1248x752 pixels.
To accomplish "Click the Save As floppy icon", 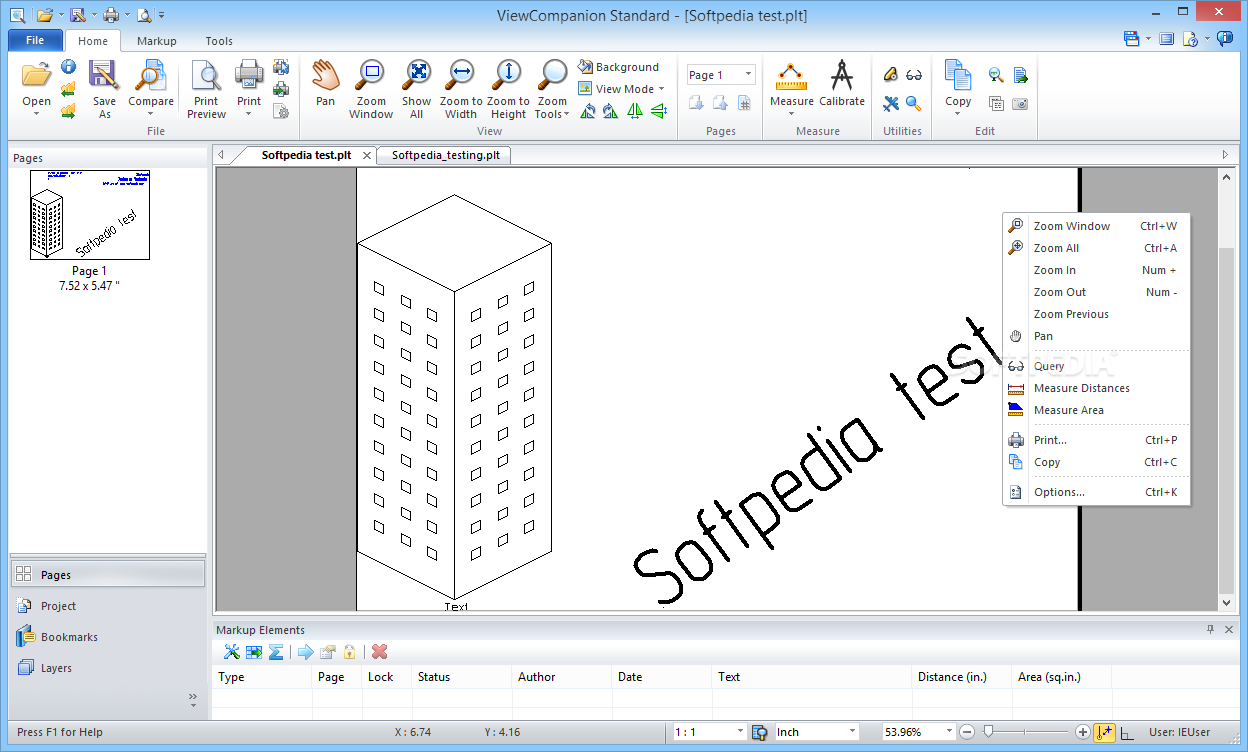I will (104, 89).
